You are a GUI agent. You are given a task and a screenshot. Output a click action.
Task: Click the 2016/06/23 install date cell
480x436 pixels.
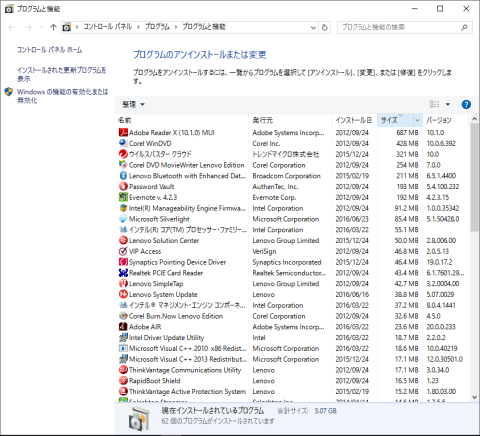pos(352,219)
